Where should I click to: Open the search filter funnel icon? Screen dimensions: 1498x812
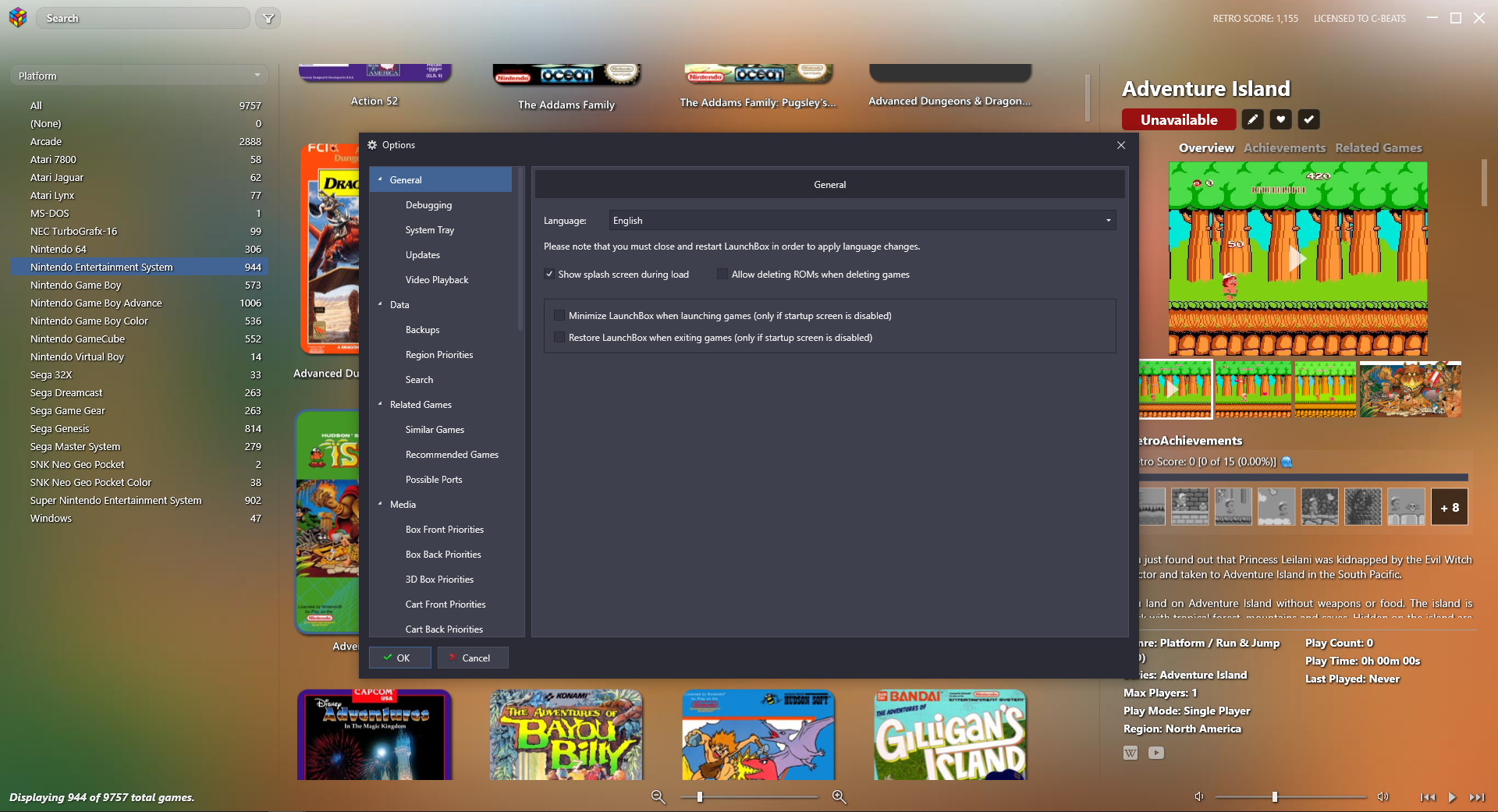coord(268,18)
